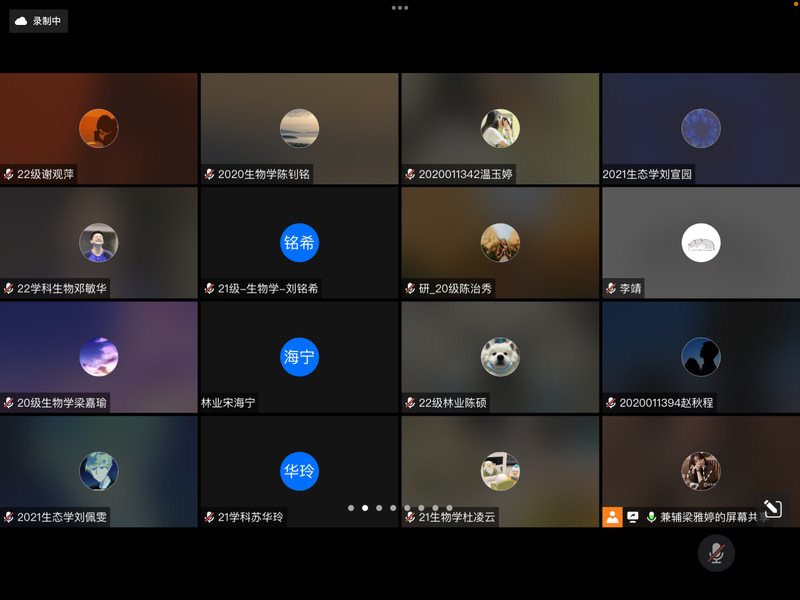
Task: Select 2020011342温玉婷's video thumbnail
Action: pyautogui.click(x=500, y=128)
